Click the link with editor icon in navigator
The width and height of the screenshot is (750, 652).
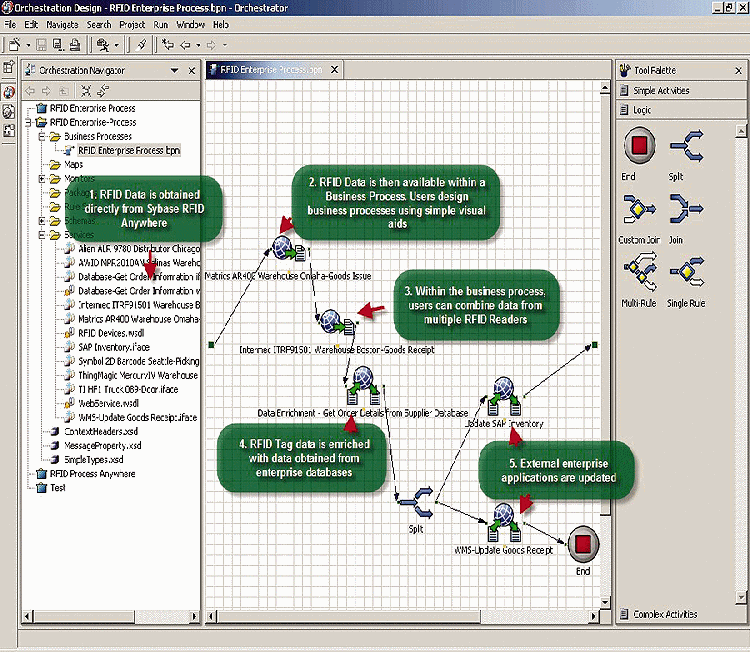click(x=103, y=90)
